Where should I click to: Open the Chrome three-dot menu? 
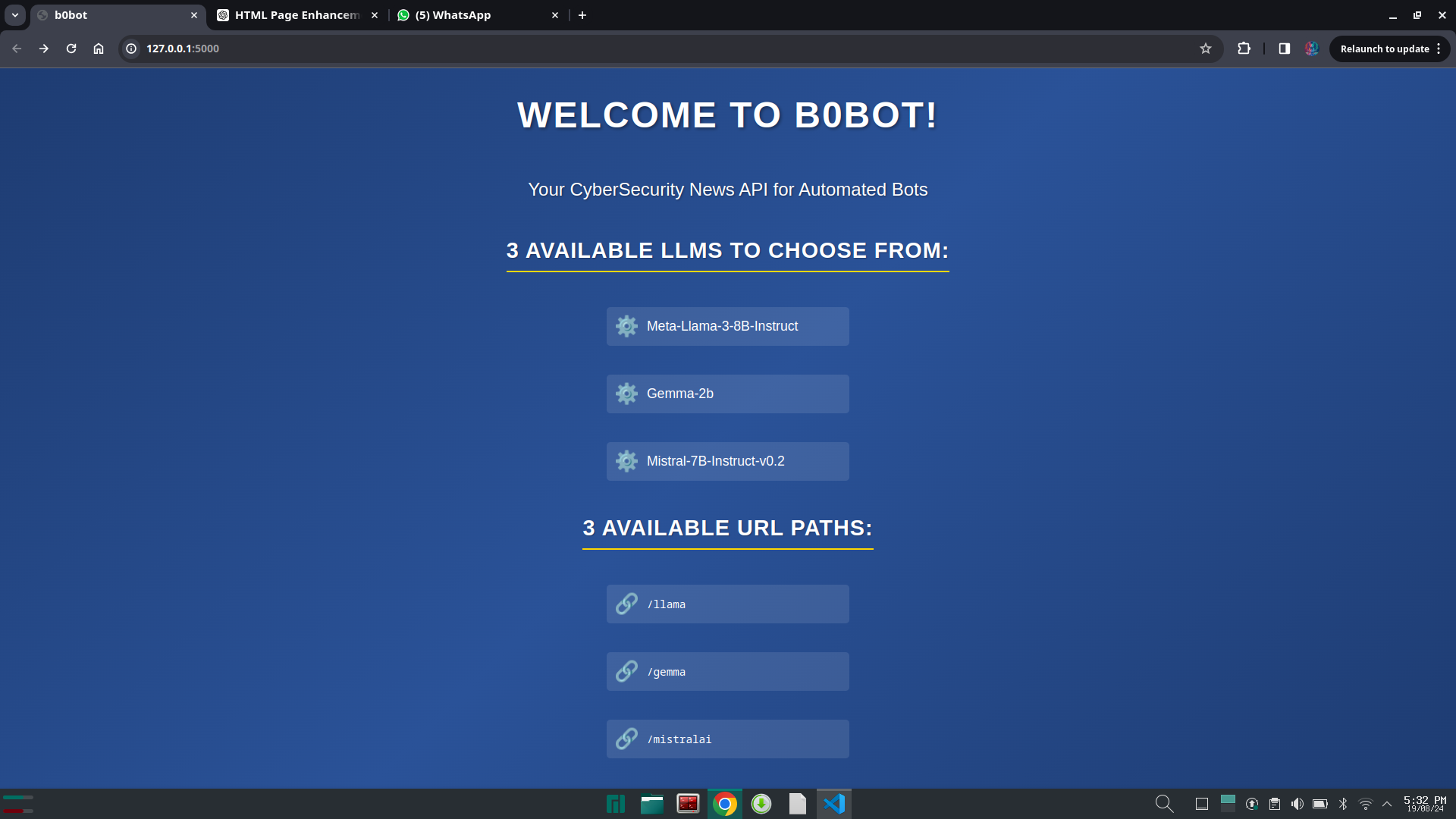1439,49
